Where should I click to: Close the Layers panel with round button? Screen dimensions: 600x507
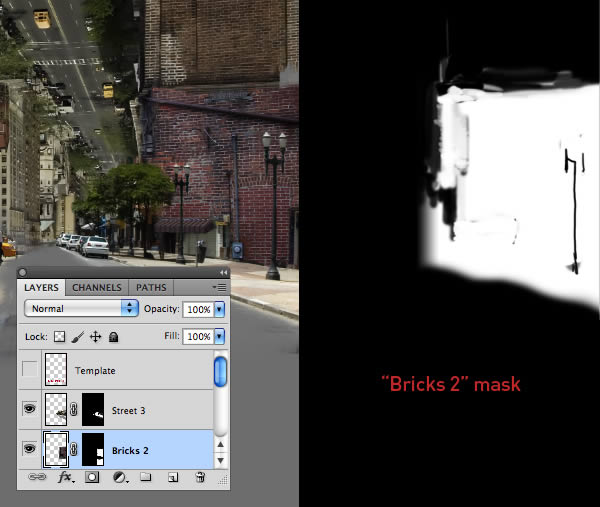(22, 272)
